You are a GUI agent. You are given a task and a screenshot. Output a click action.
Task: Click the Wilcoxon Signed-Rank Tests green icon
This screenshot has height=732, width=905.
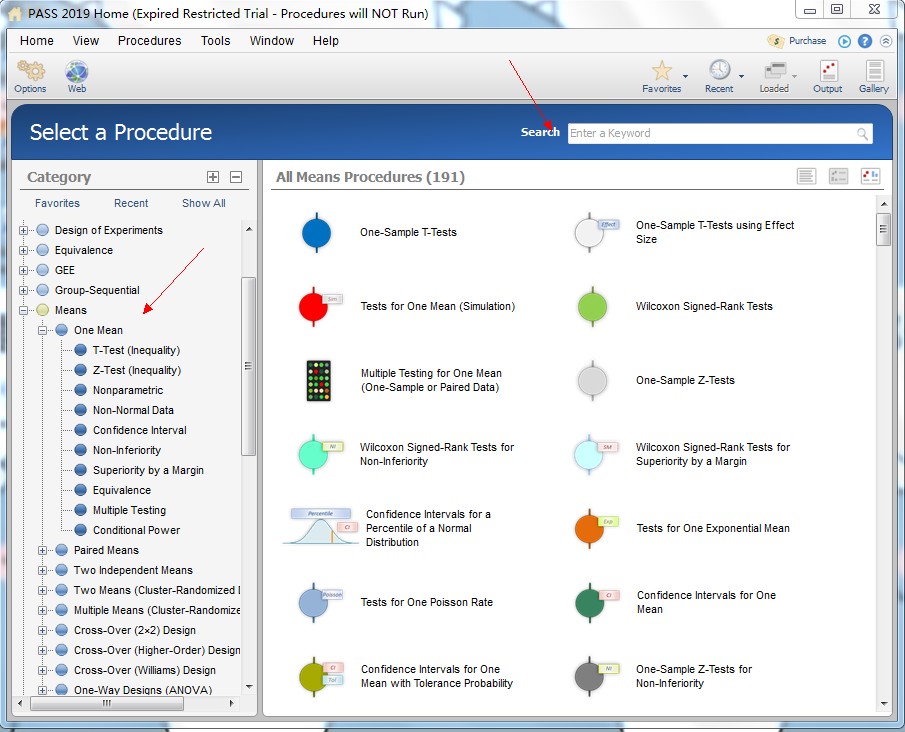(x=592, y=306)
